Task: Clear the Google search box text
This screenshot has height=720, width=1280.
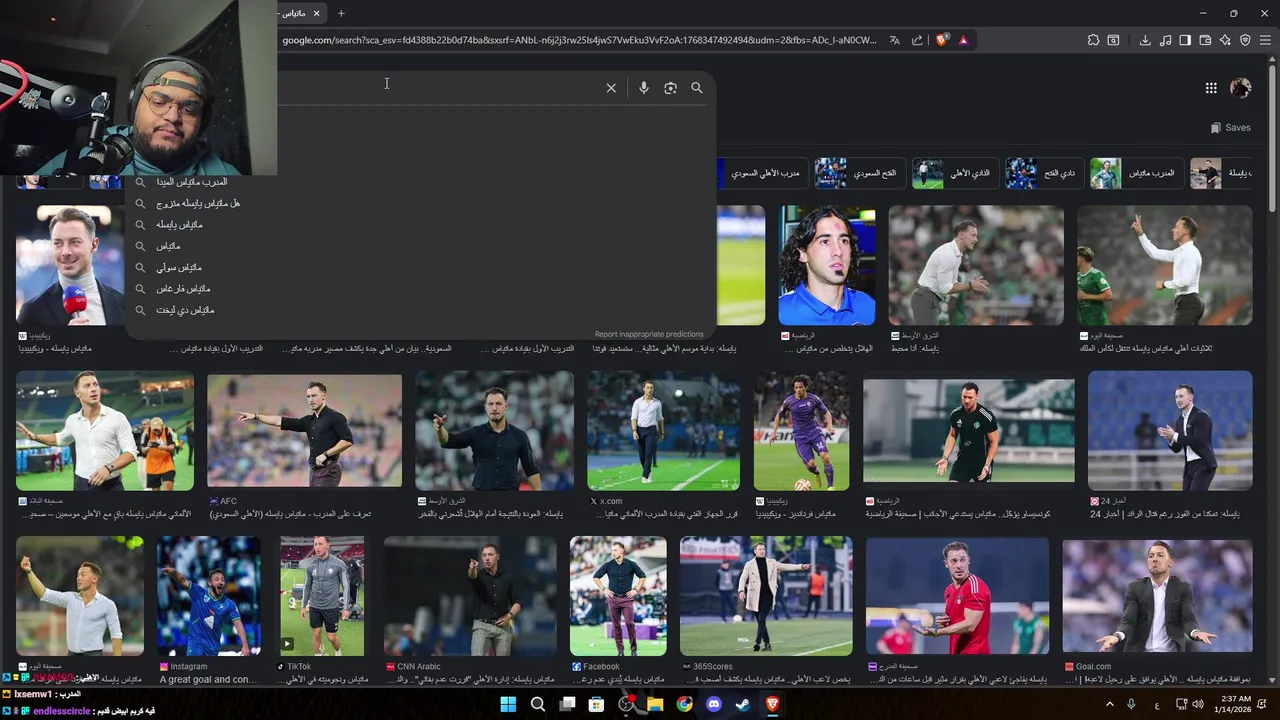Action: coord(611,88)
